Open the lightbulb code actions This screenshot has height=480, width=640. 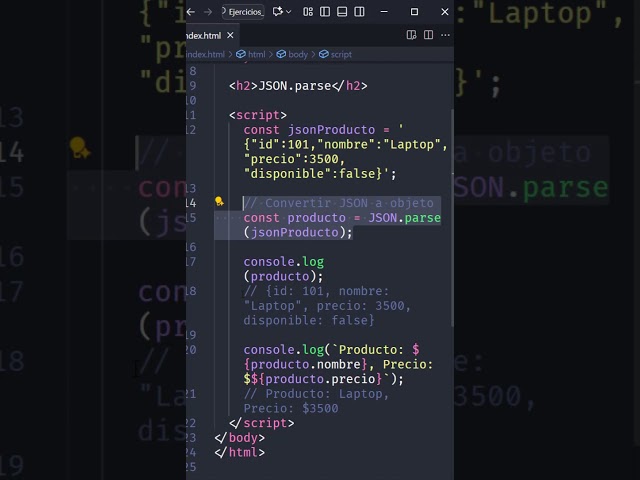click(219, 201)
